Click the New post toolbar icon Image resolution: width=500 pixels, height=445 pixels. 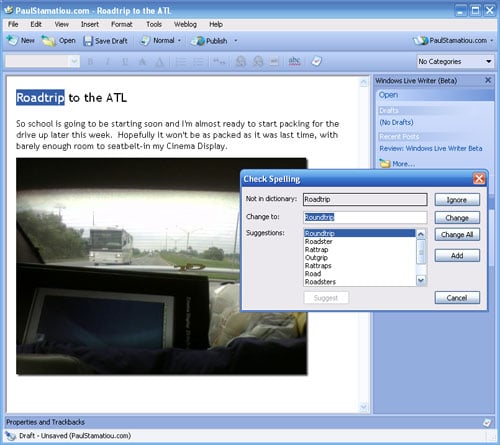tap(12, 41)
